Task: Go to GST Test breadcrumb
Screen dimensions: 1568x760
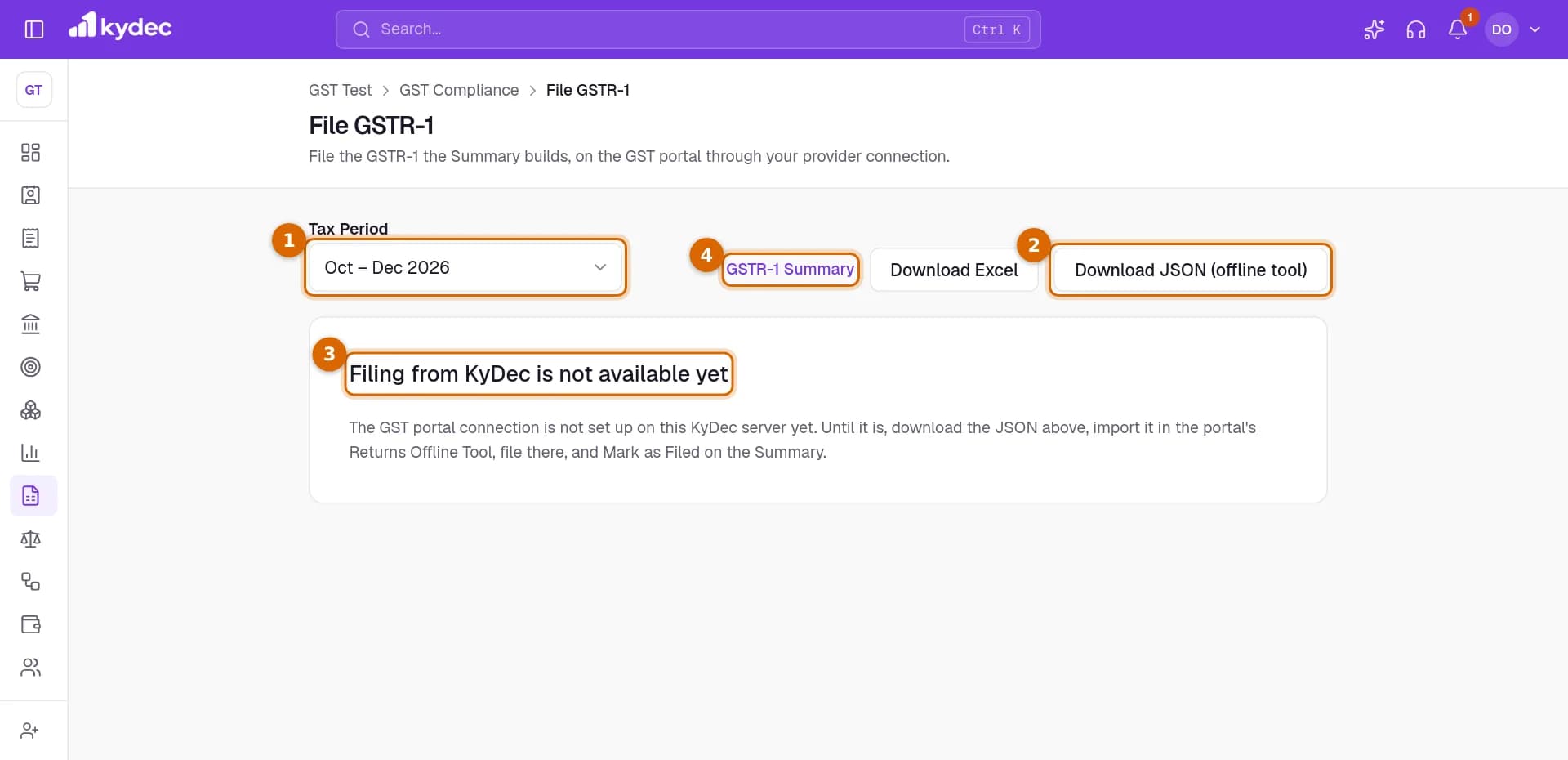Action: click(x=341, y=90)
